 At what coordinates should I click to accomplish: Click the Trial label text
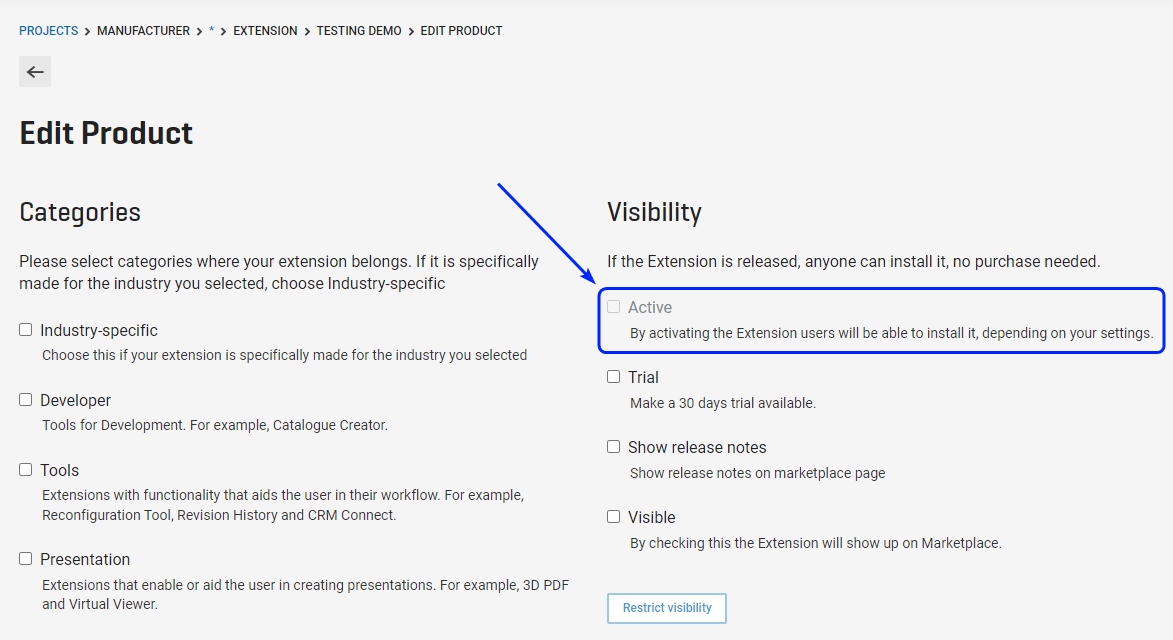(x=643, y=378)
